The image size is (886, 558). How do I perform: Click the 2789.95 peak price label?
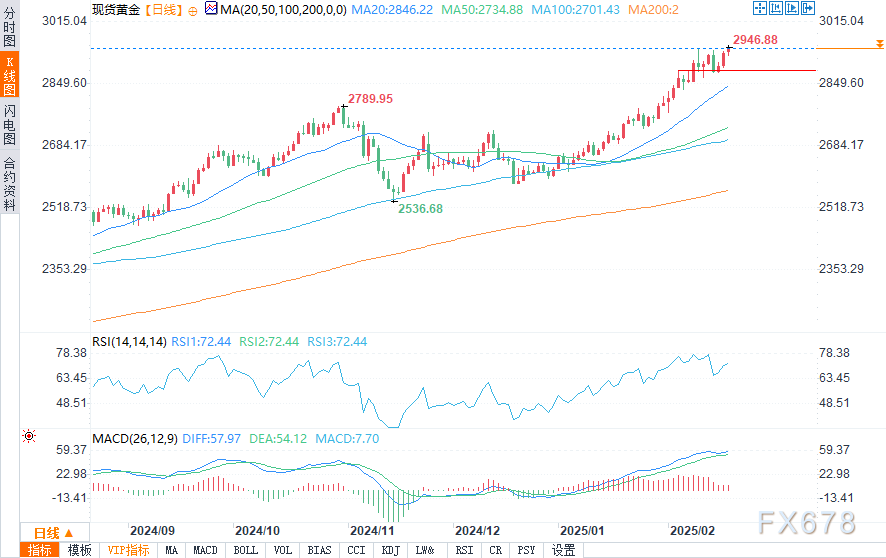click(370, 99)
